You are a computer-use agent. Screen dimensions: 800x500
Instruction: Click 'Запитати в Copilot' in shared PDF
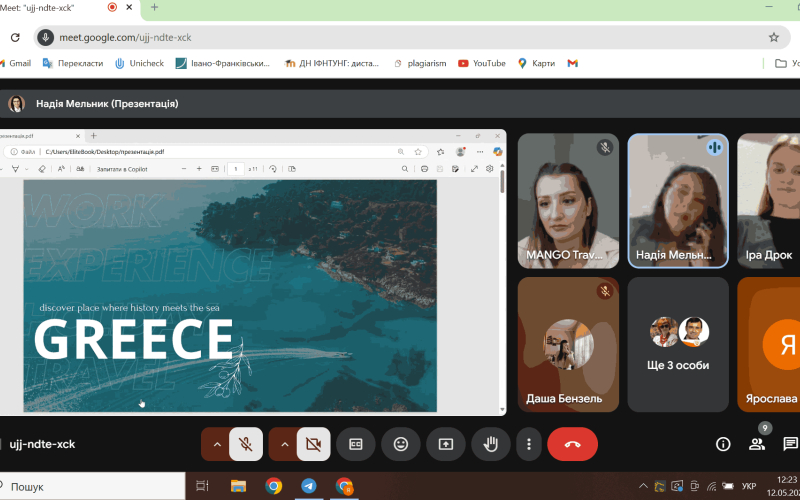coord(122,169)
